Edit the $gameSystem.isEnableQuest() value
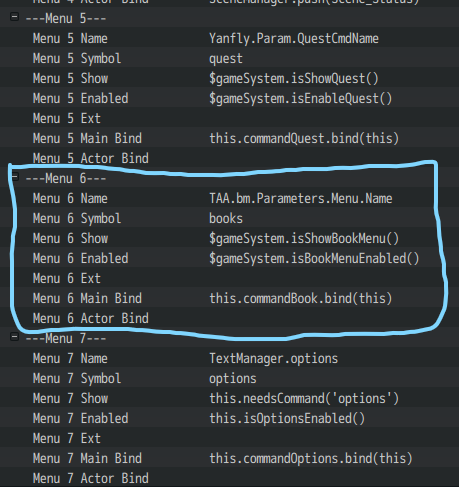 pos(300,98)
